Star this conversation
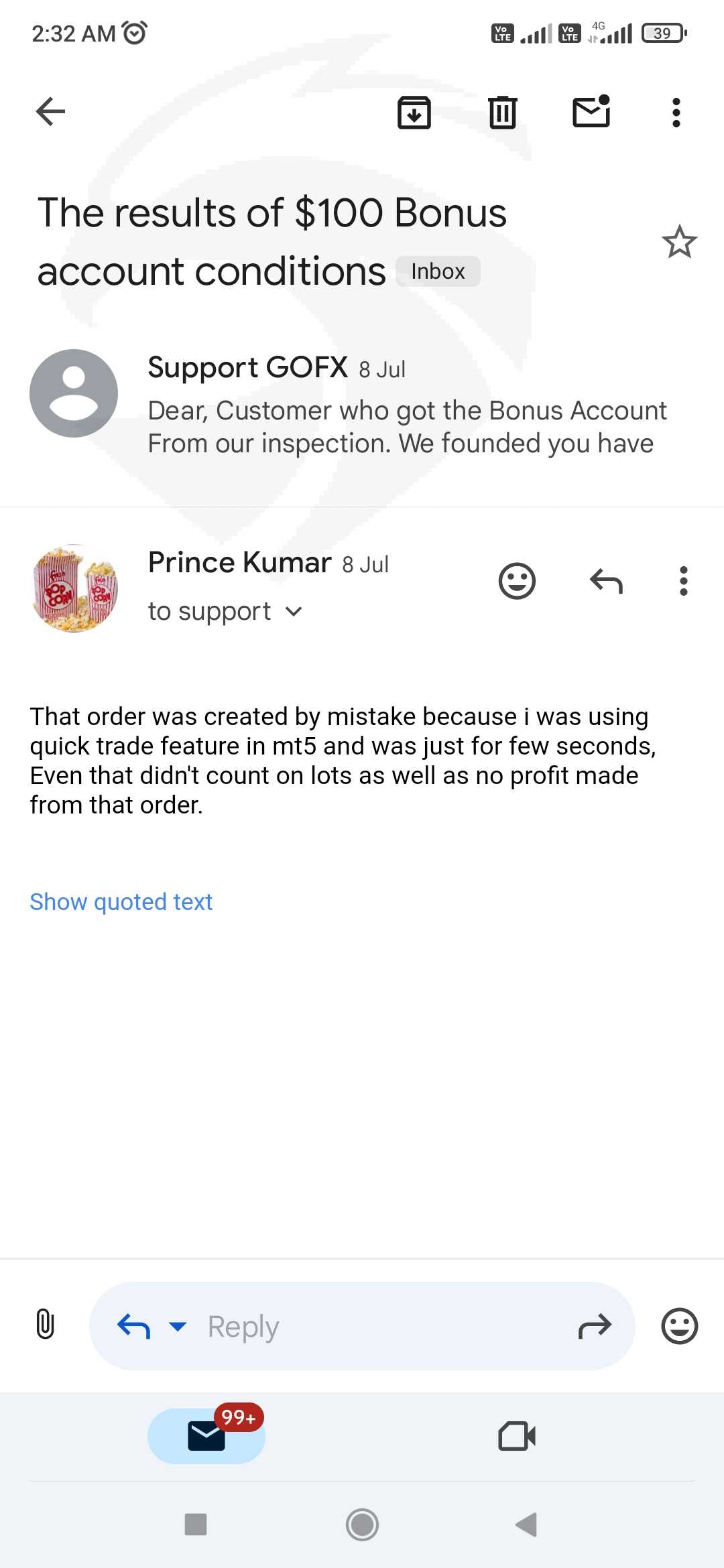Screen dimensions: 724x1568 679,242
